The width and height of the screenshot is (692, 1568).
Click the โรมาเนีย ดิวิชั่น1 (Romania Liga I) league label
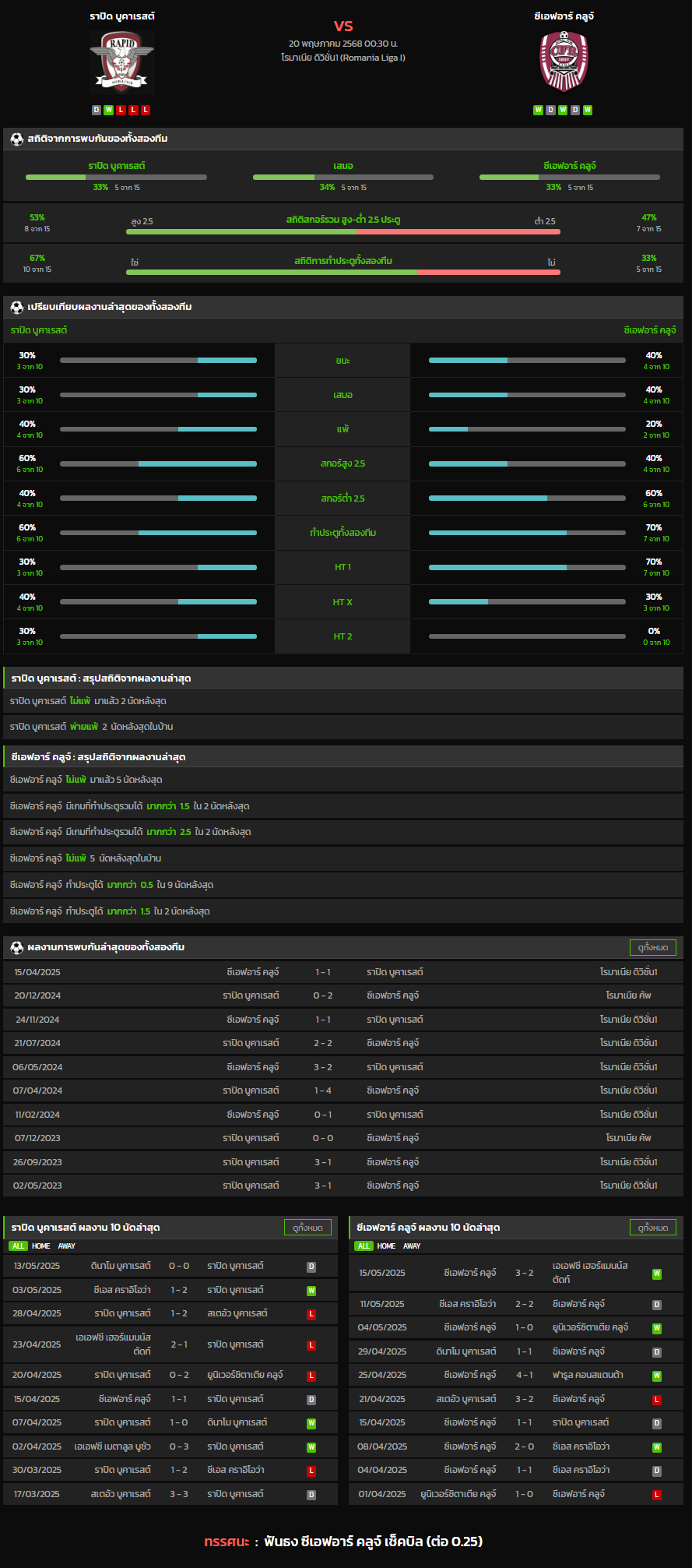click(x=343, y=58)
